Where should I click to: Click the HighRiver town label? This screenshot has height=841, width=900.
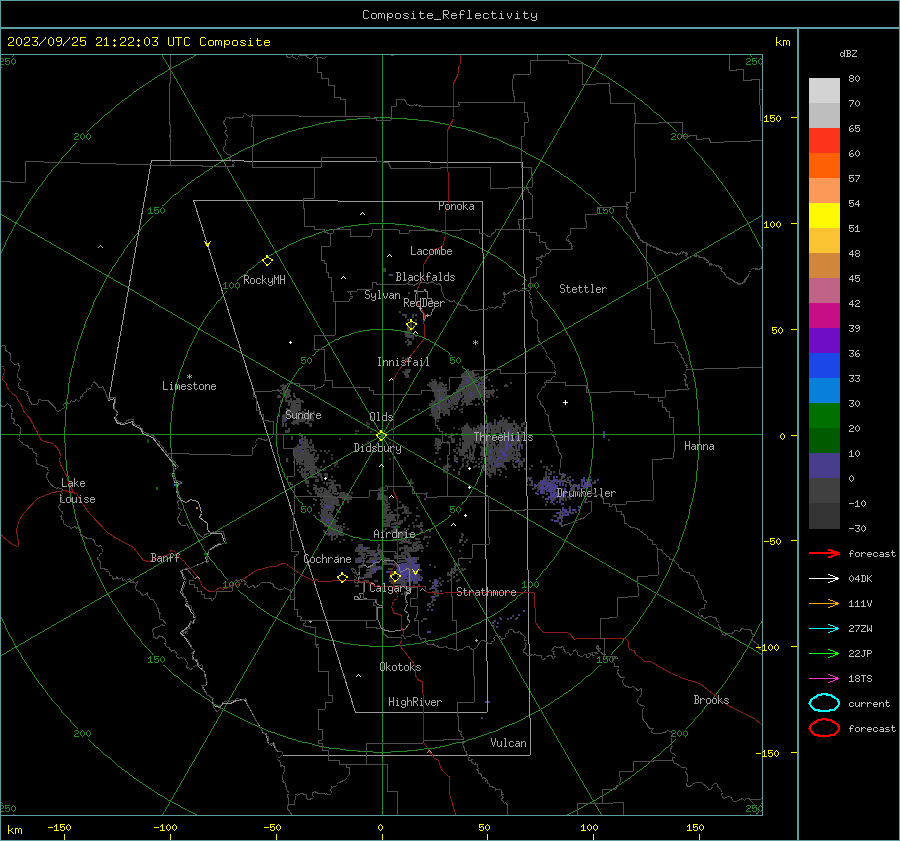[x=415, y=702]
